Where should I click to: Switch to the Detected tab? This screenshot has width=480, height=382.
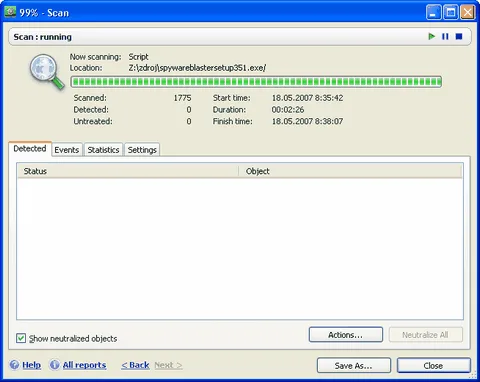point(30,149)
